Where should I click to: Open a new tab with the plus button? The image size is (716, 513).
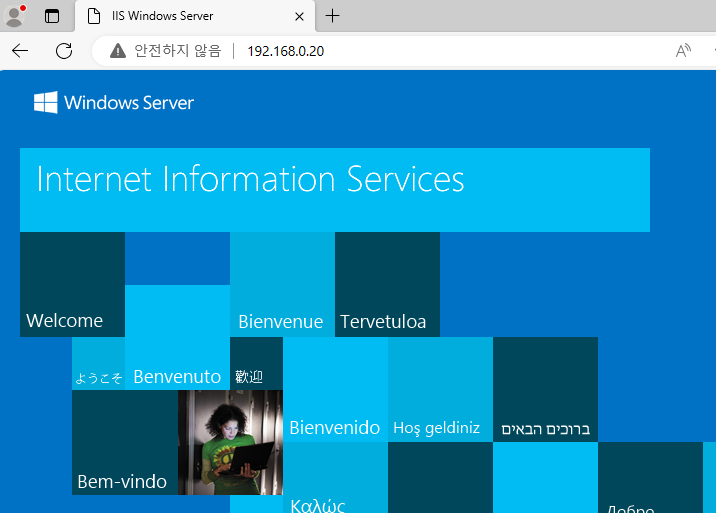click(332, 16)
